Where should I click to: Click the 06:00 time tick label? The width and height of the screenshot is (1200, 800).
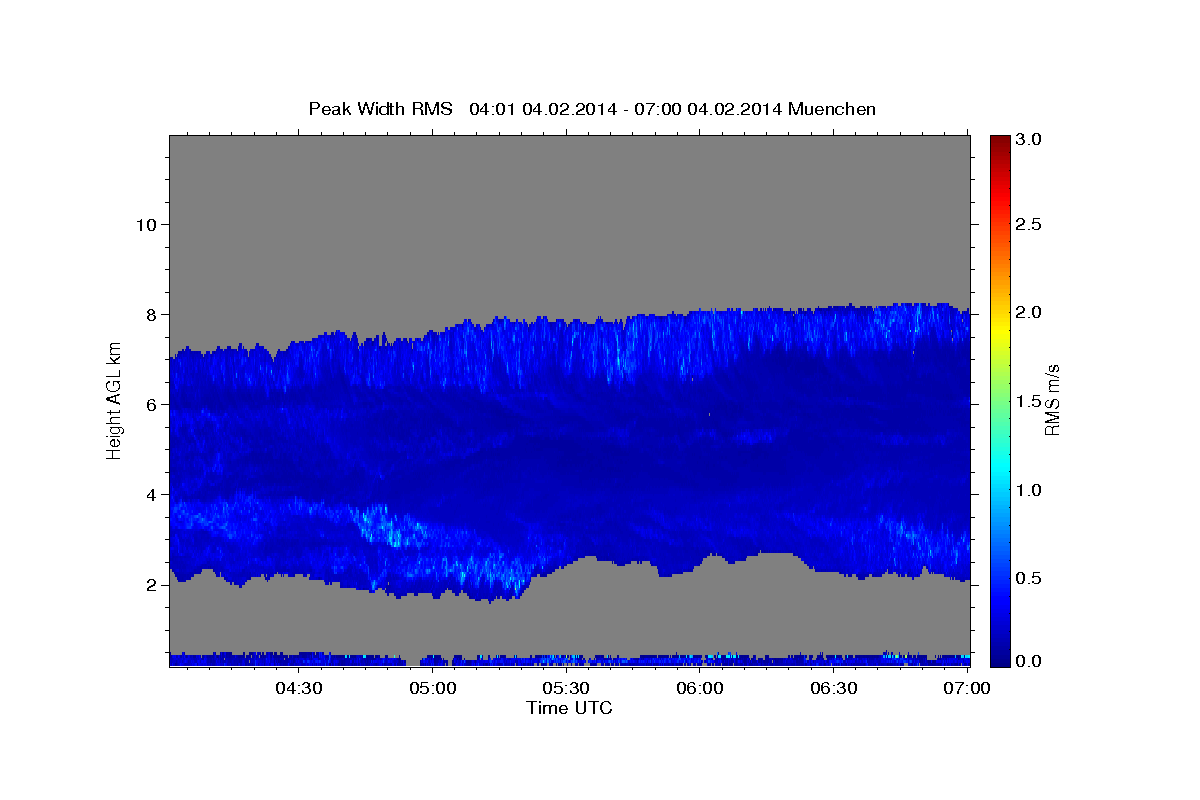pyautogui.click(x=700, y=688)
